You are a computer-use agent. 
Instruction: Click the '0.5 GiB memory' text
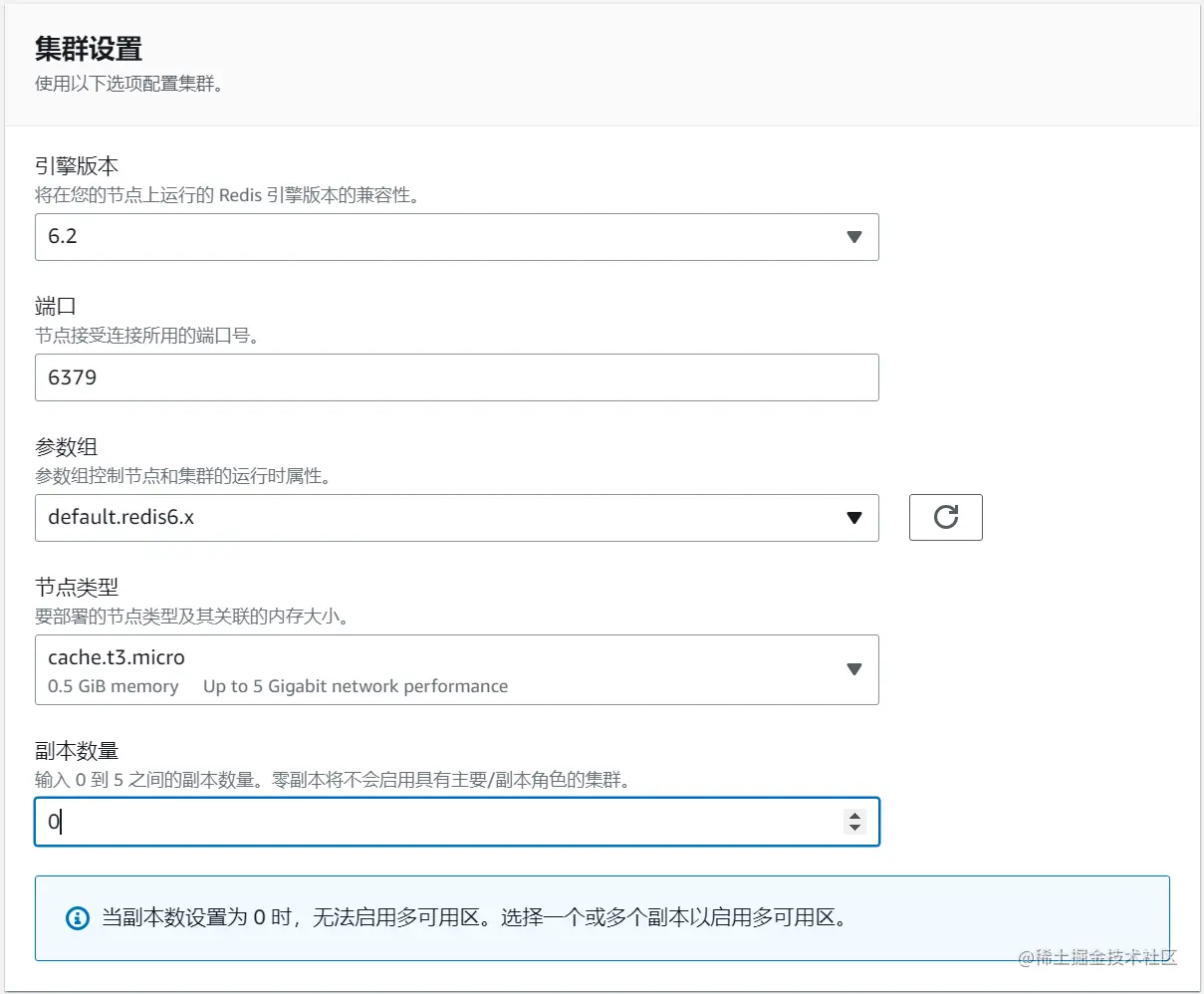pos(114,686)
